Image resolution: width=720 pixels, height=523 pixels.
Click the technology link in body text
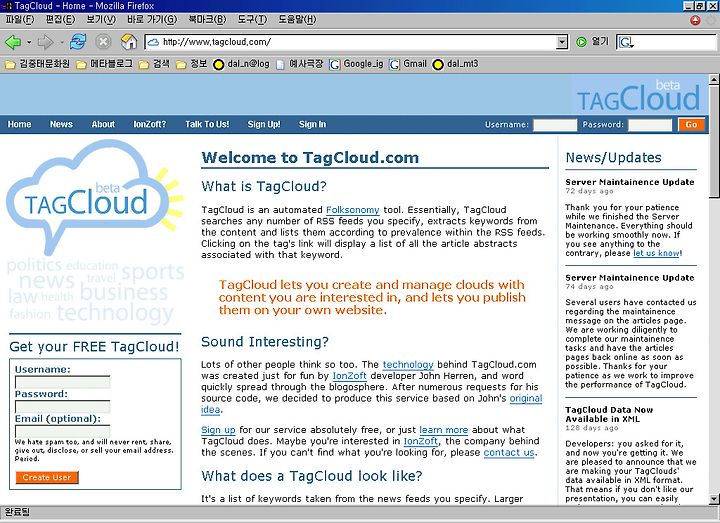[x=408, y=365]
